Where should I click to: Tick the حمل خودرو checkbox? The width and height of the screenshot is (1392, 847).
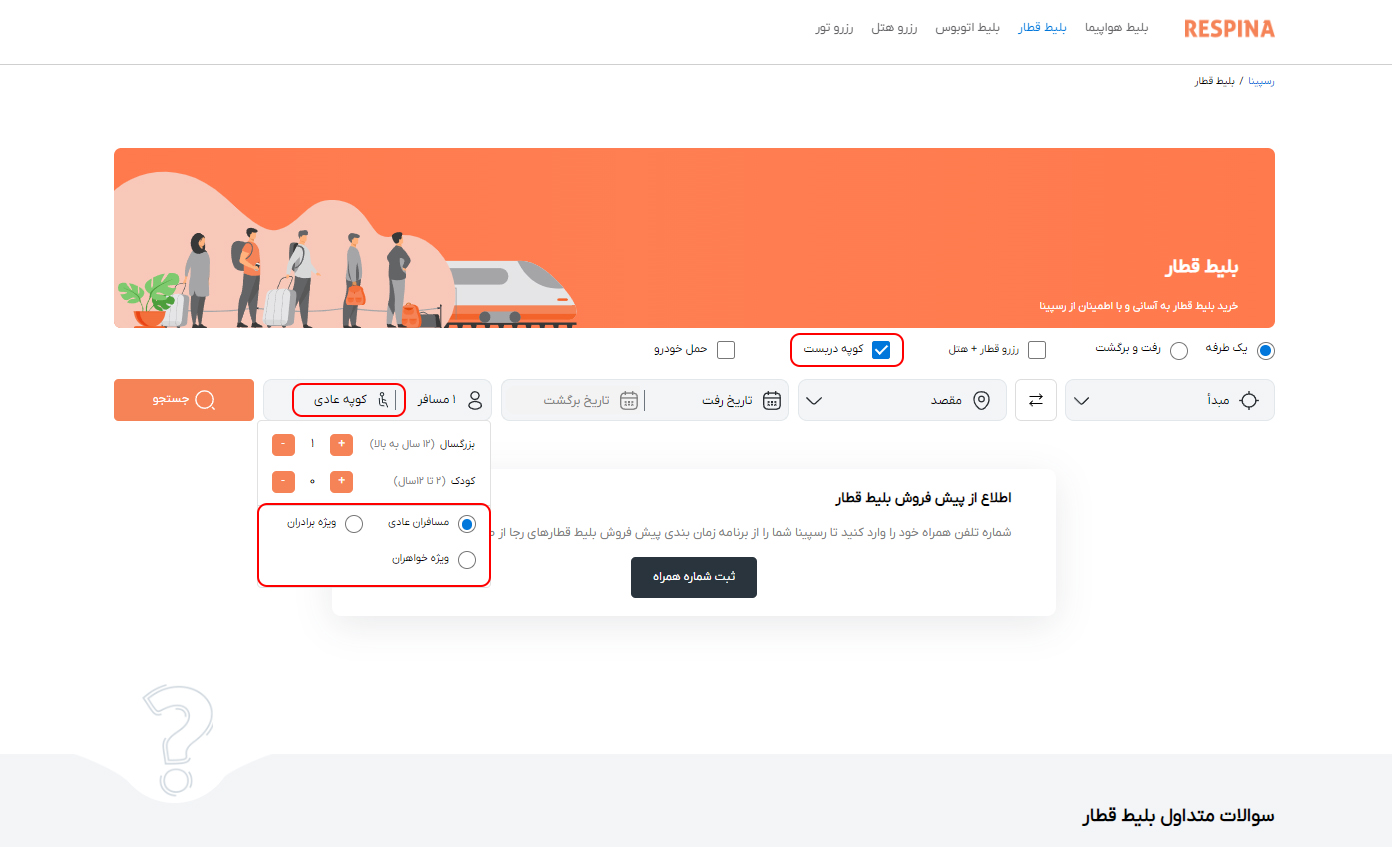(x=726, y=350)
